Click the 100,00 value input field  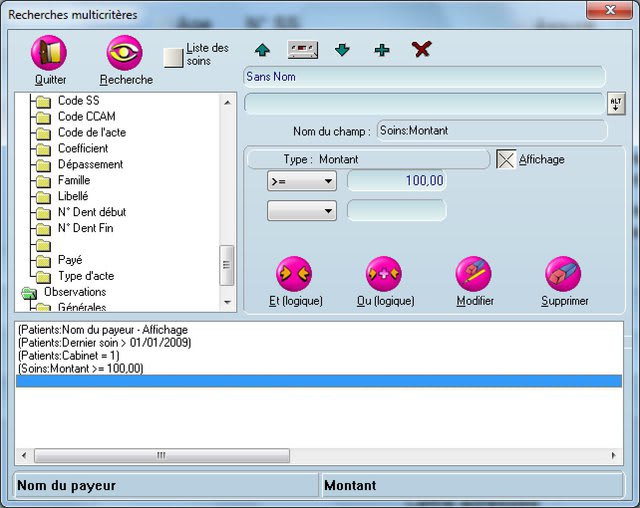[x=397, y=181]
